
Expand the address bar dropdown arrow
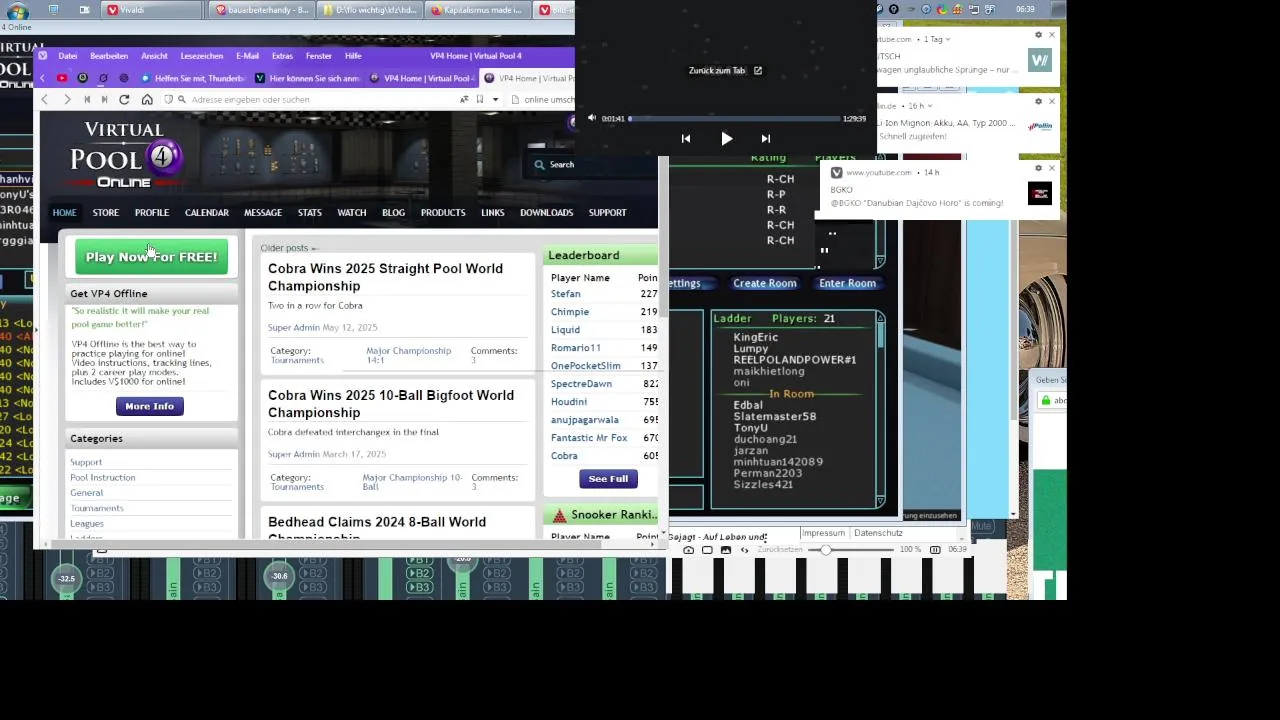point(495,100)
